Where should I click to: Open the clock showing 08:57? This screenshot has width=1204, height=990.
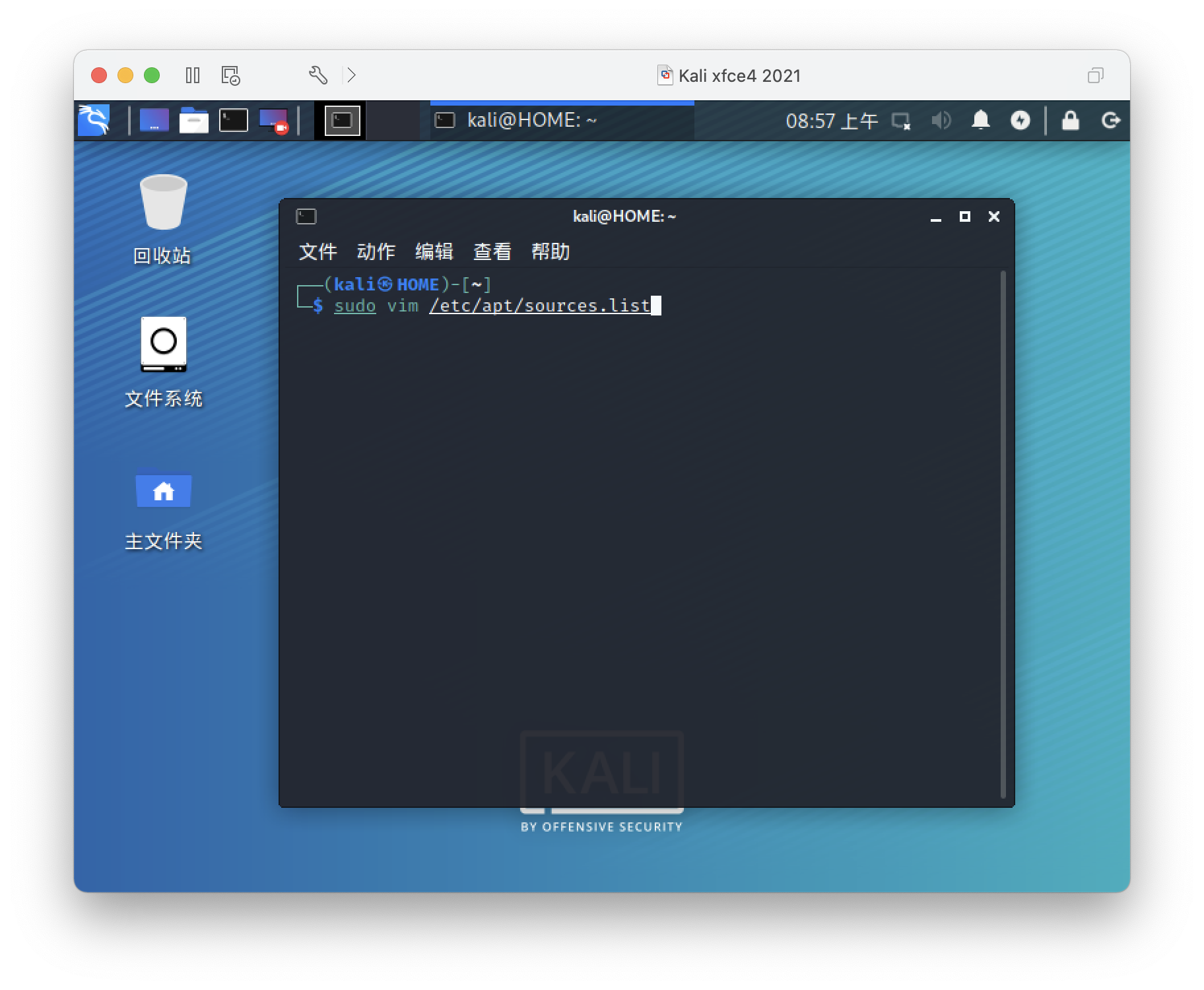831,121
